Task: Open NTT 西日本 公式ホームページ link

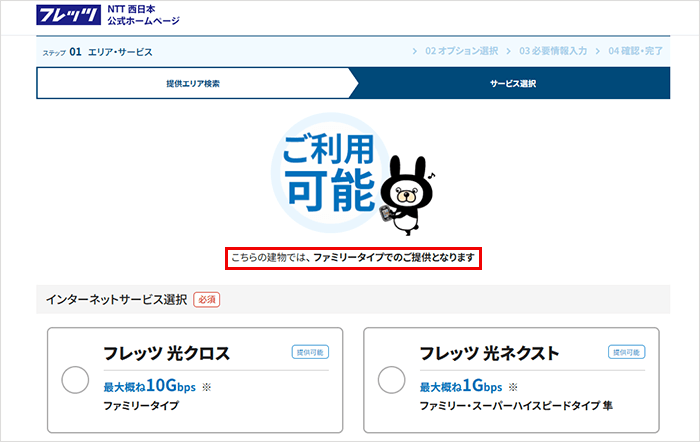Action: click(x=143, y=15)
